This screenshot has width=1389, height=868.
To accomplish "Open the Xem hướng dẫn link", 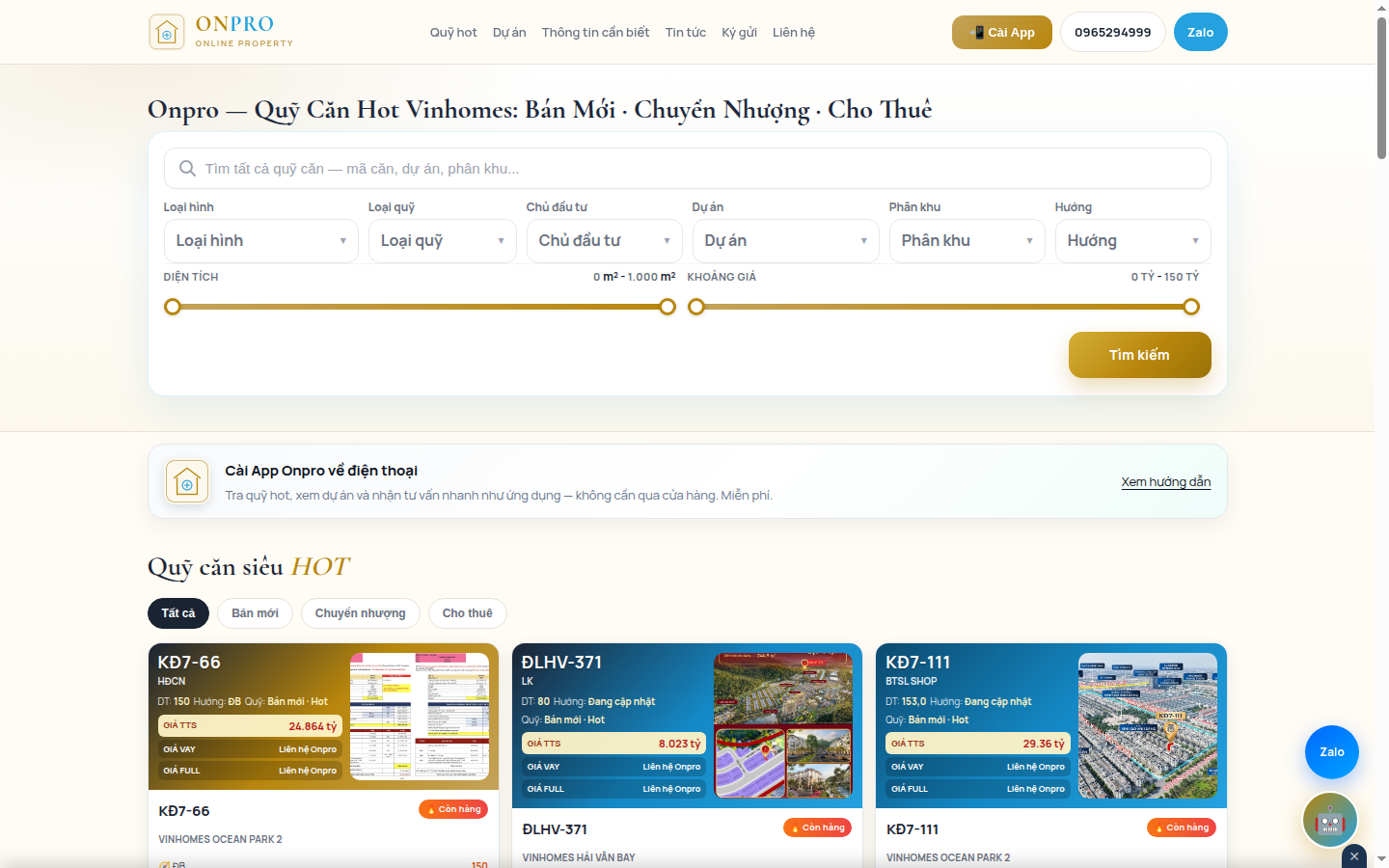I will [x=1166, y=481].
